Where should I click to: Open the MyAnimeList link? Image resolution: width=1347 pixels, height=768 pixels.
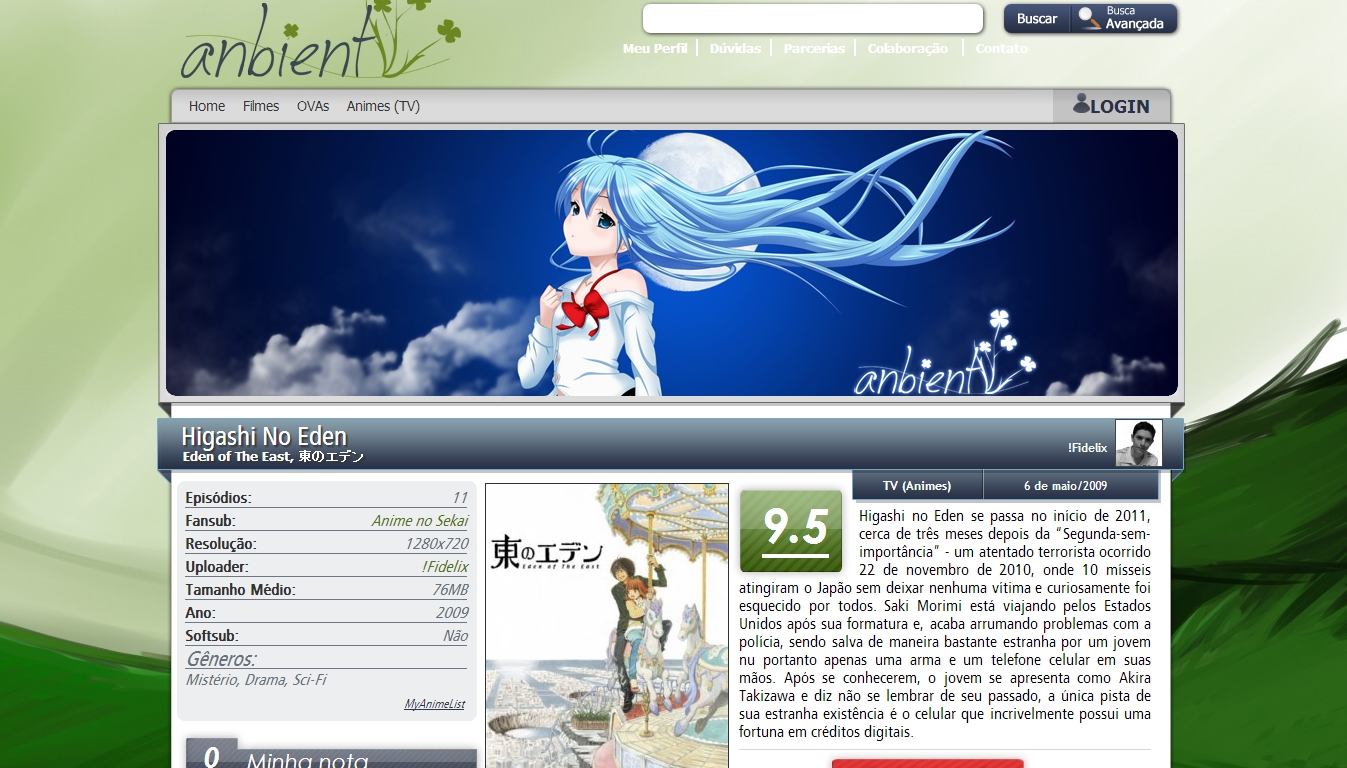coord(434,704)
